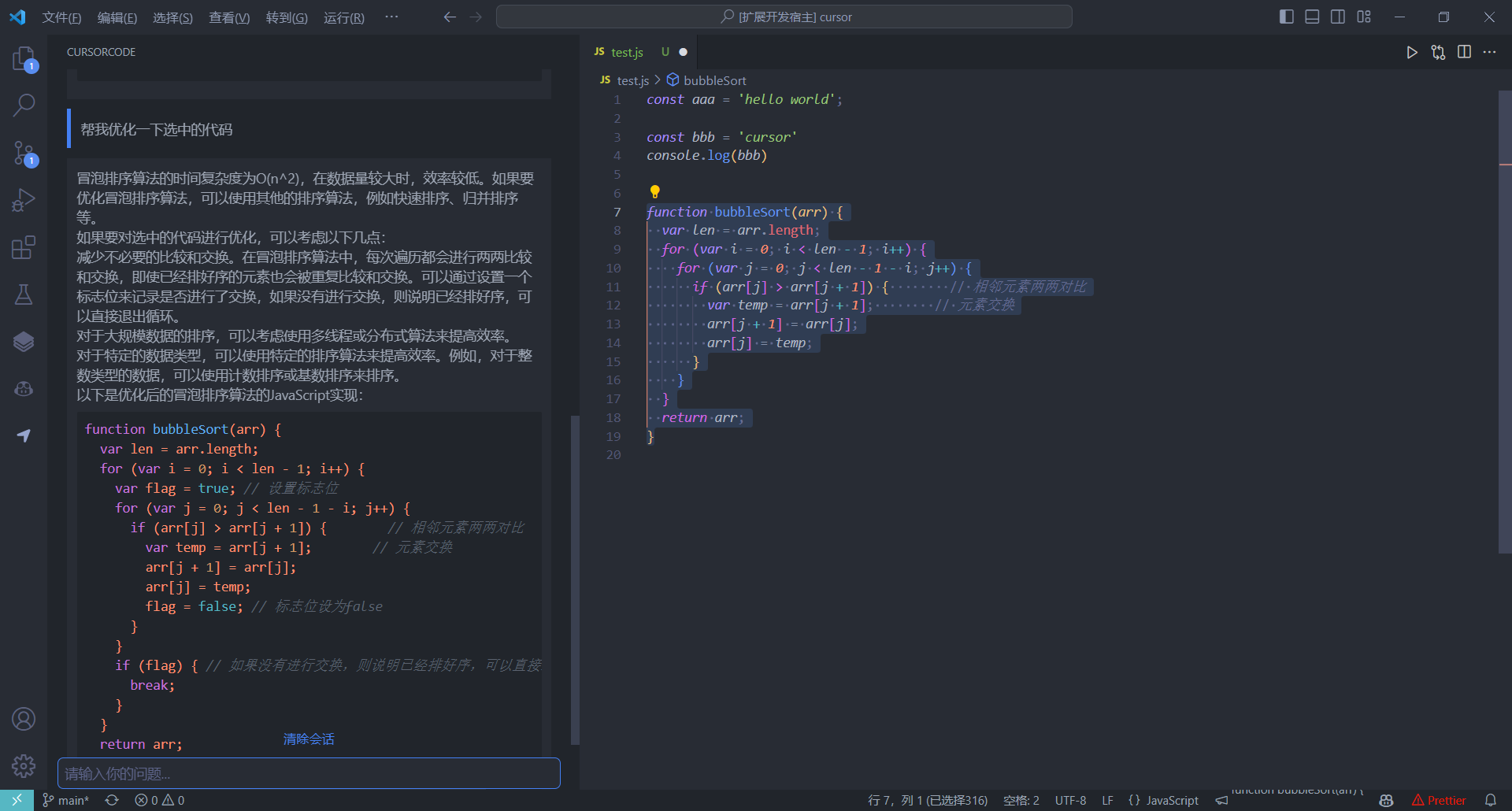
Task: Open the Extensions view
Action: pyautogui.click(x=23, y=246)
